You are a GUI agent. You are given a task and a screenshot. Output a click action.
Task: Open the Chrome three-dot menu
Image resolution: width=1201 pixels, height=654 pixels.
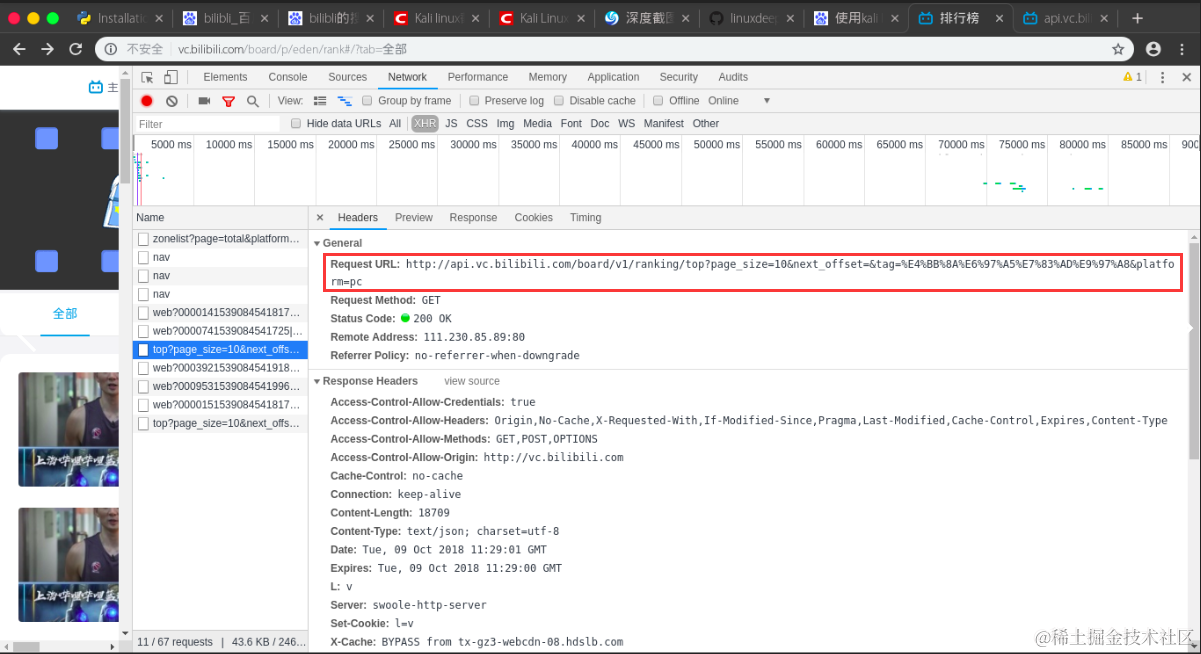pyautogui.click(x=1182, y=49)
